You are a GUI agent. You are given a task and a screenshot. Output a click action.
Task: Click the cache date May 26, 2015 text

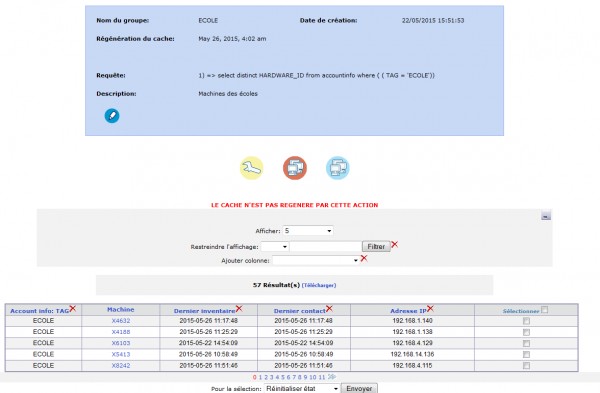click(232, 39)
